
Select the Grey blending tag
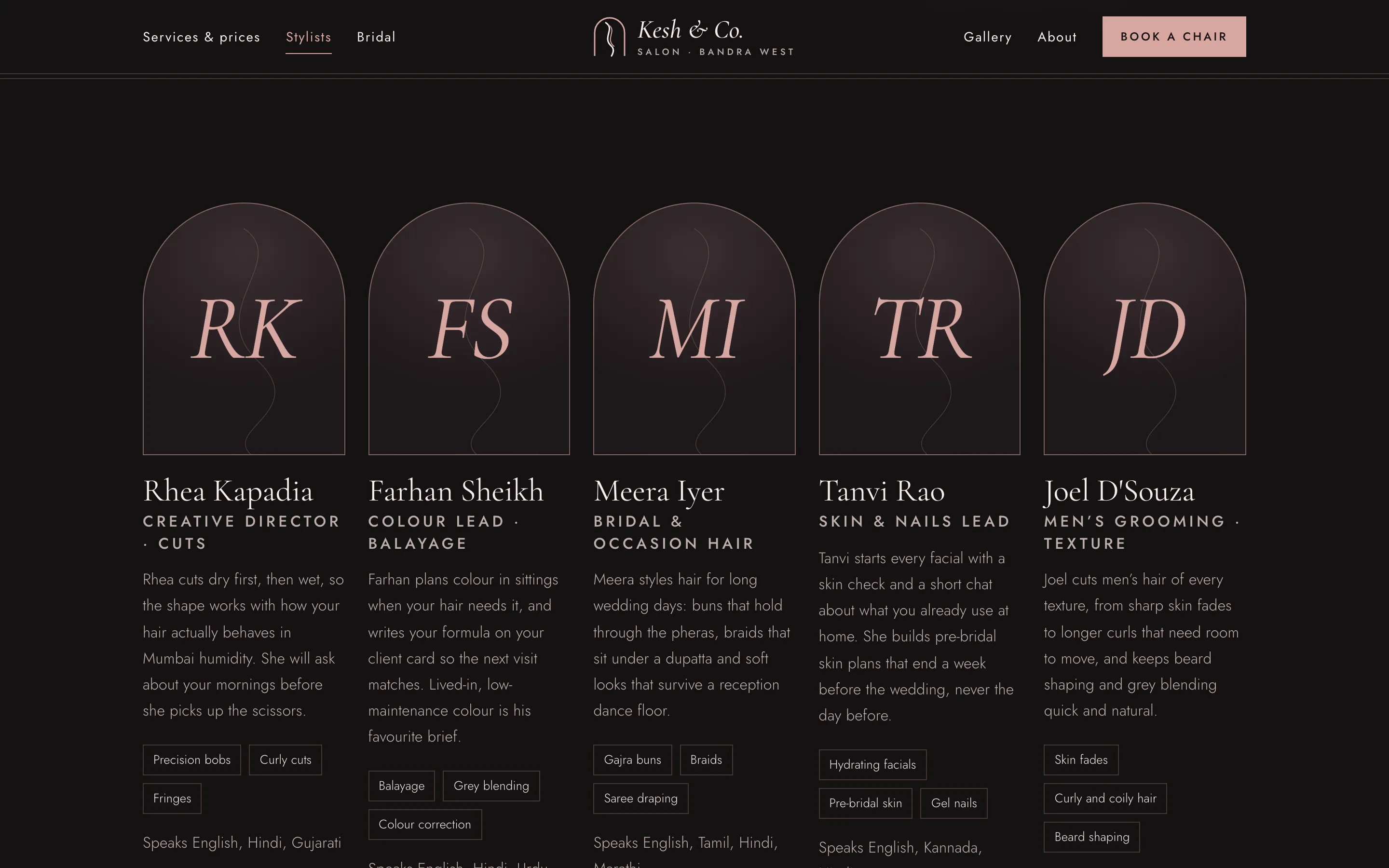[x=491, y=786]
